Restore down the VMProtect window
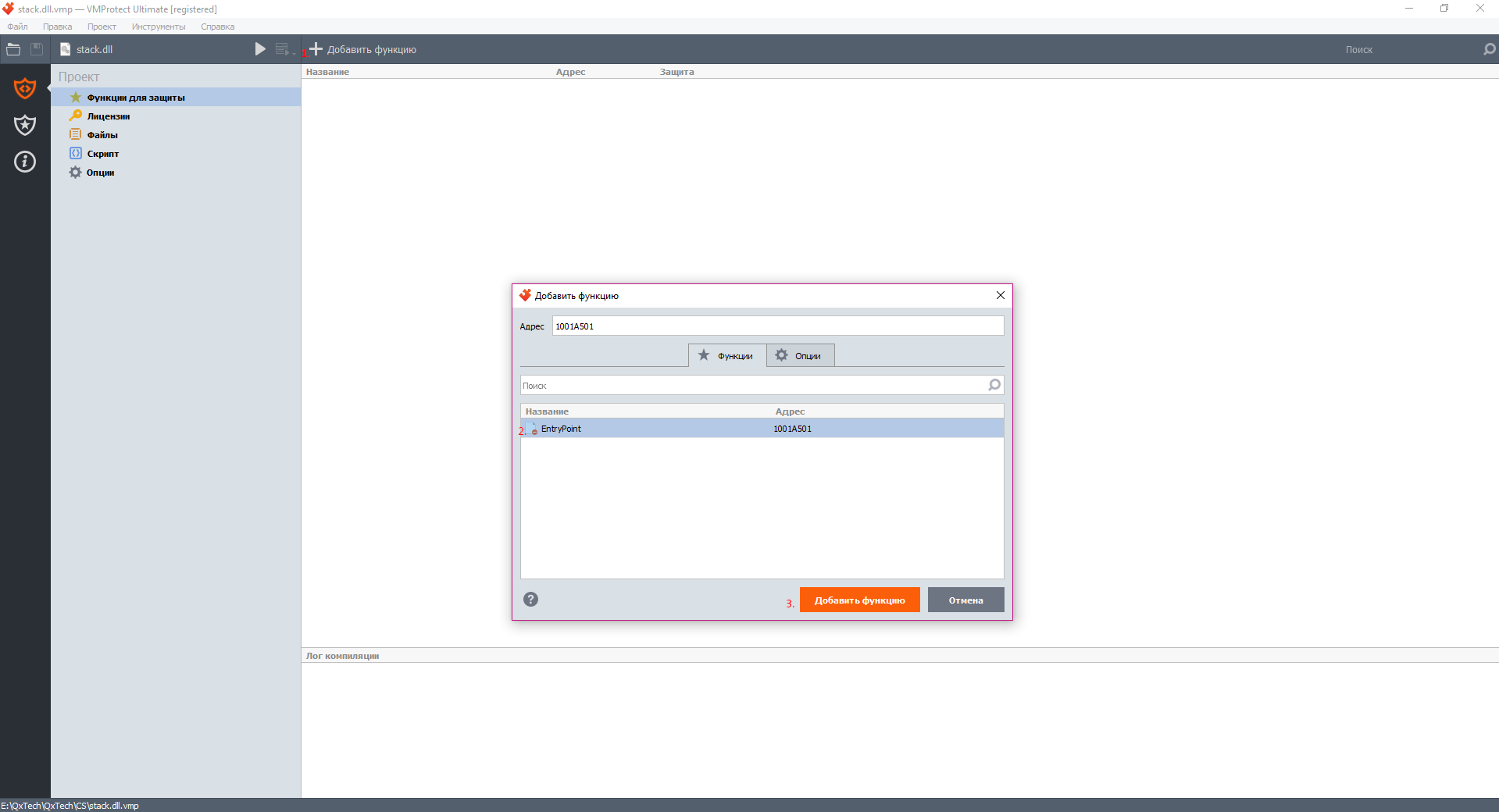 1444,9
